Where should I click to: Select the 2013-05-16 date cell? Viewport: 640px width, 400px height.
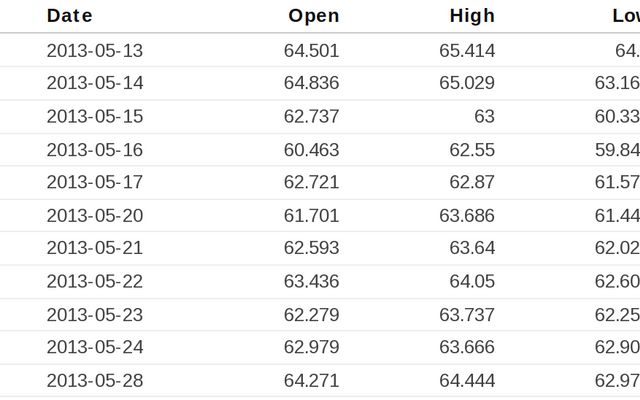pyautogui.click(x=95, y=150)
